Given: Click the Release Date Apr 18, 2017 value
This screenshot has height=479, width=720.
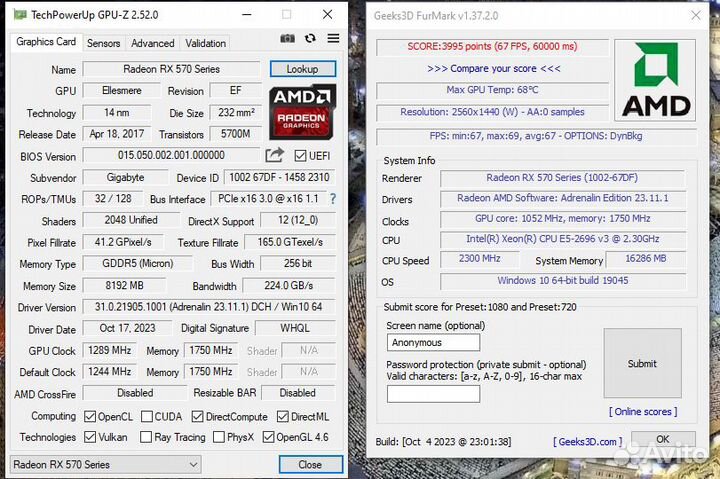Looking at the screenshot, I should click(x=117, y=134).
